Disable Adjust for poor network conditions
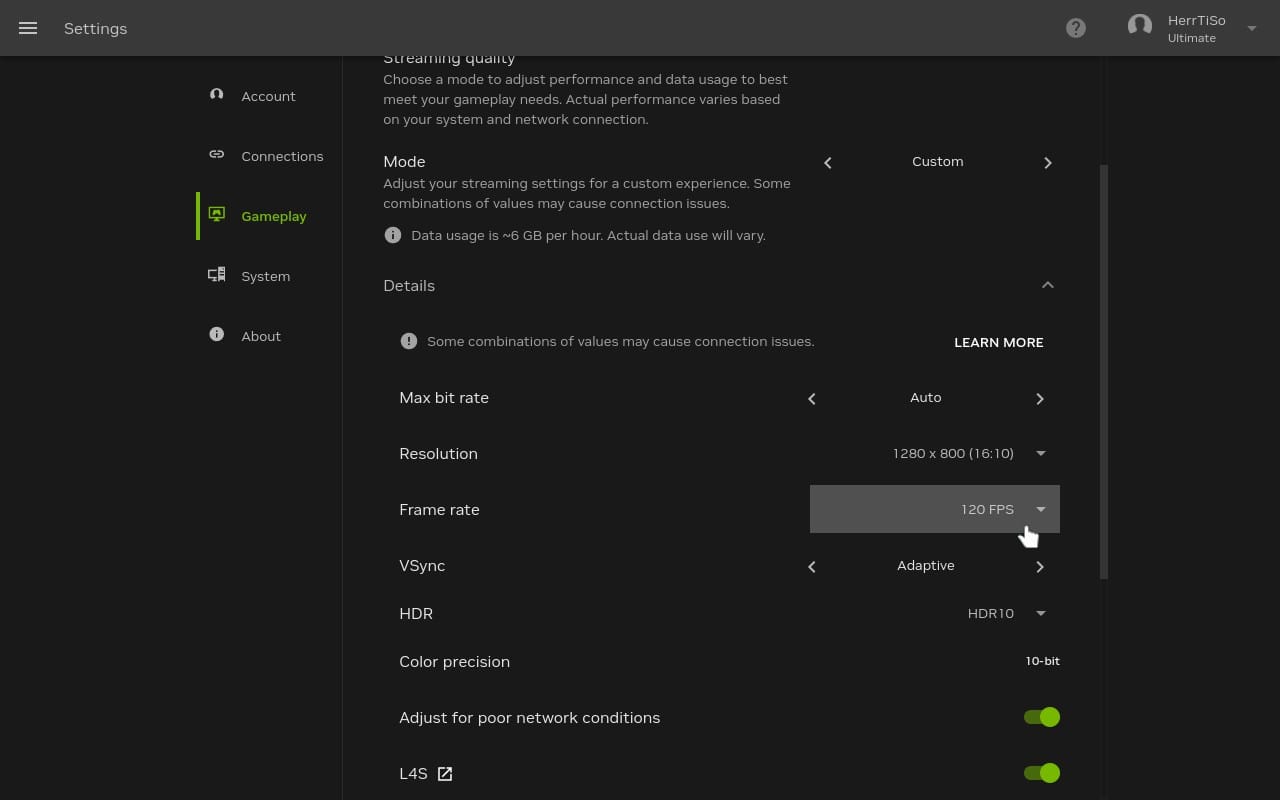Screen dimensions: 1280x800 coord(1041,717)
